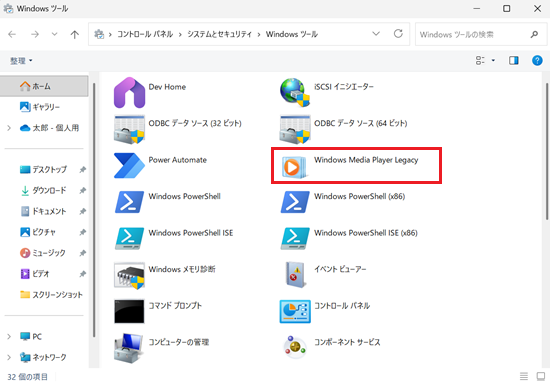
Task: Click システムとセキュリティ breadcrumb
Action: (219, 34)
